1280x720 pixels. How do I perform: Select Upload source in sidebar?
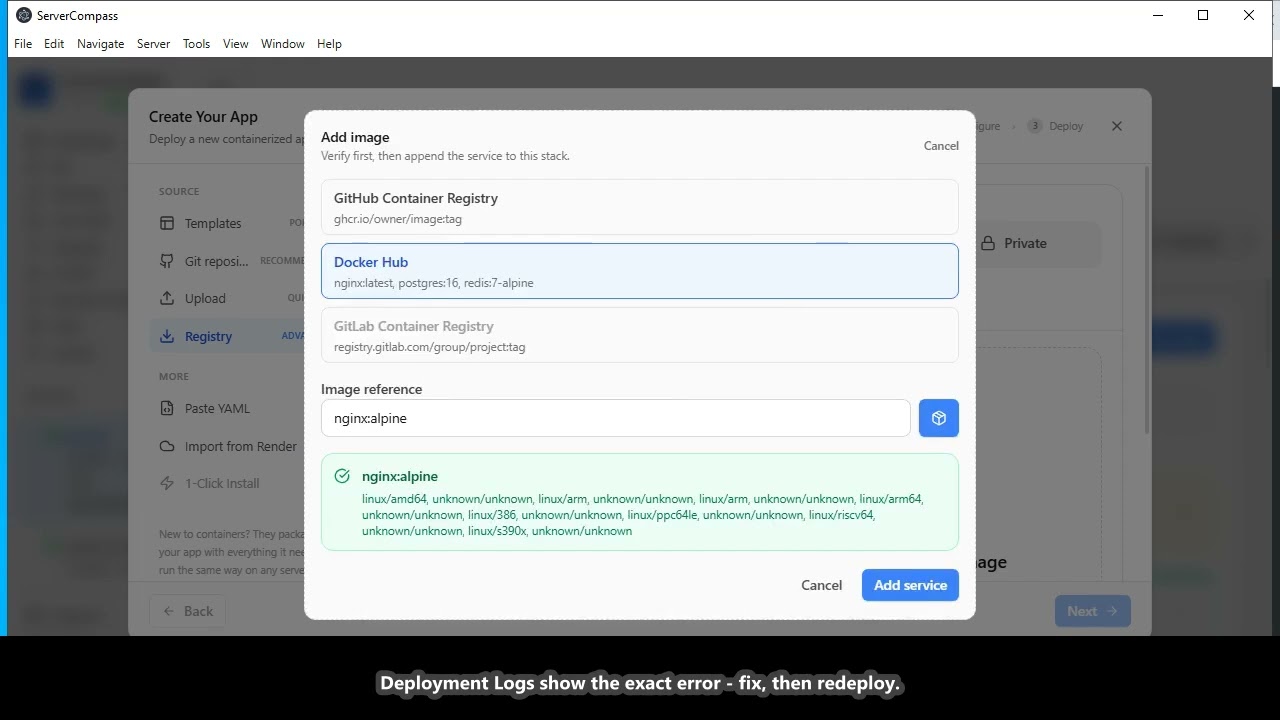click(x=228, y=298)
